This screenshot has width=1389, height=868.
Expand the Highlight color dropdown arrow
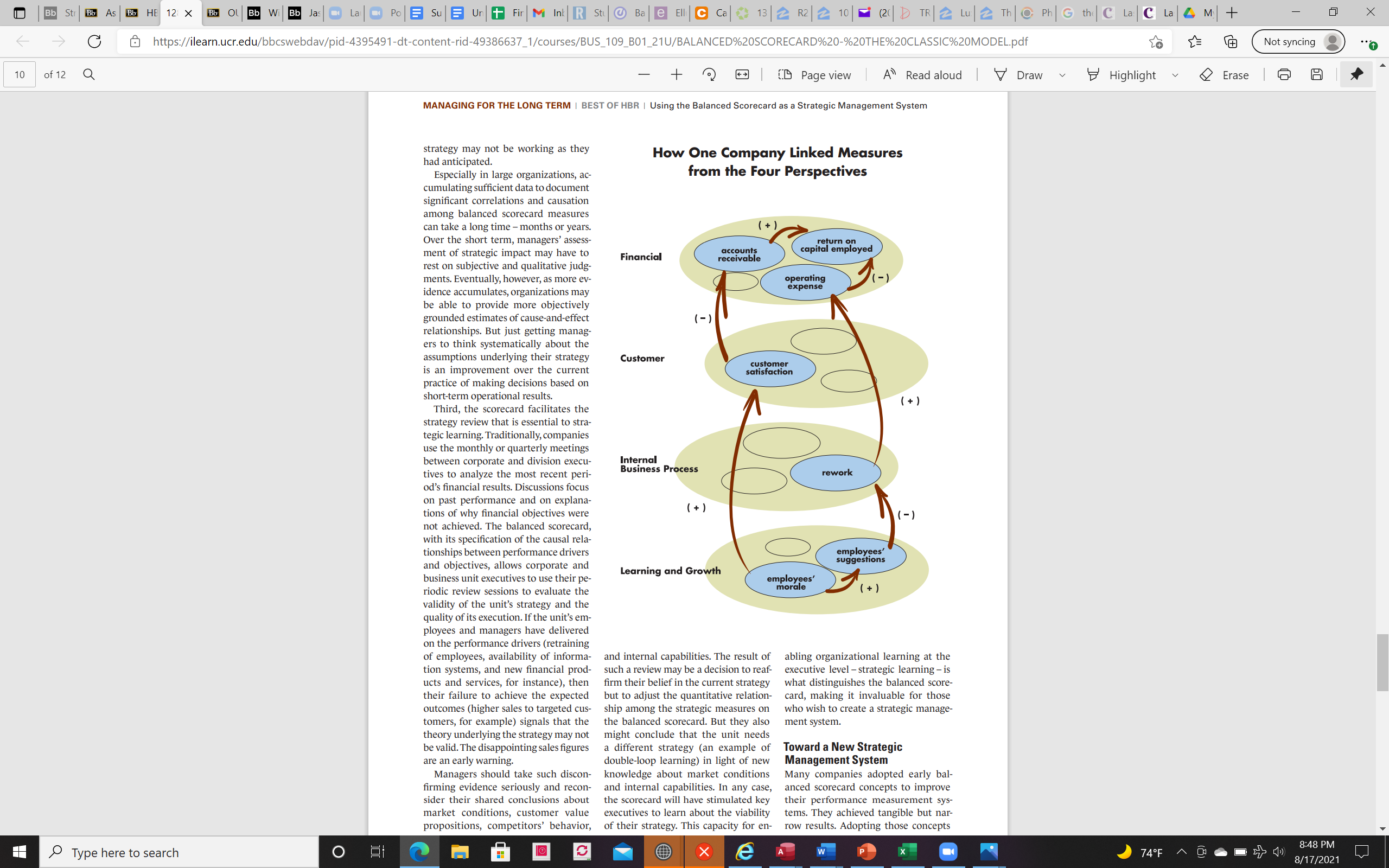(1175, 75)
